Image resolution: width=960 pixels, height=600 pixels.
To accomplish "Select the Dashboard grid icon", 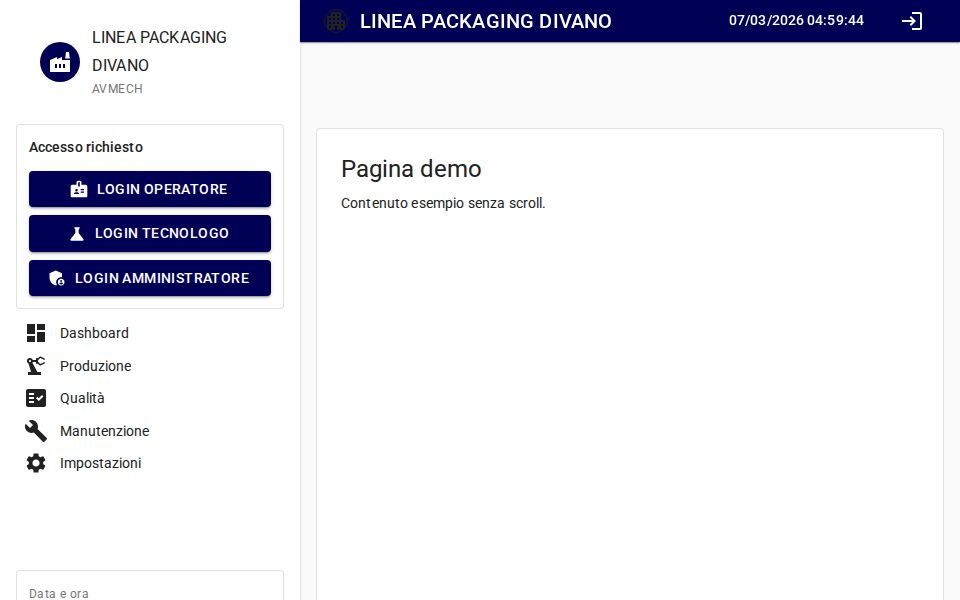I will (36, 333).
